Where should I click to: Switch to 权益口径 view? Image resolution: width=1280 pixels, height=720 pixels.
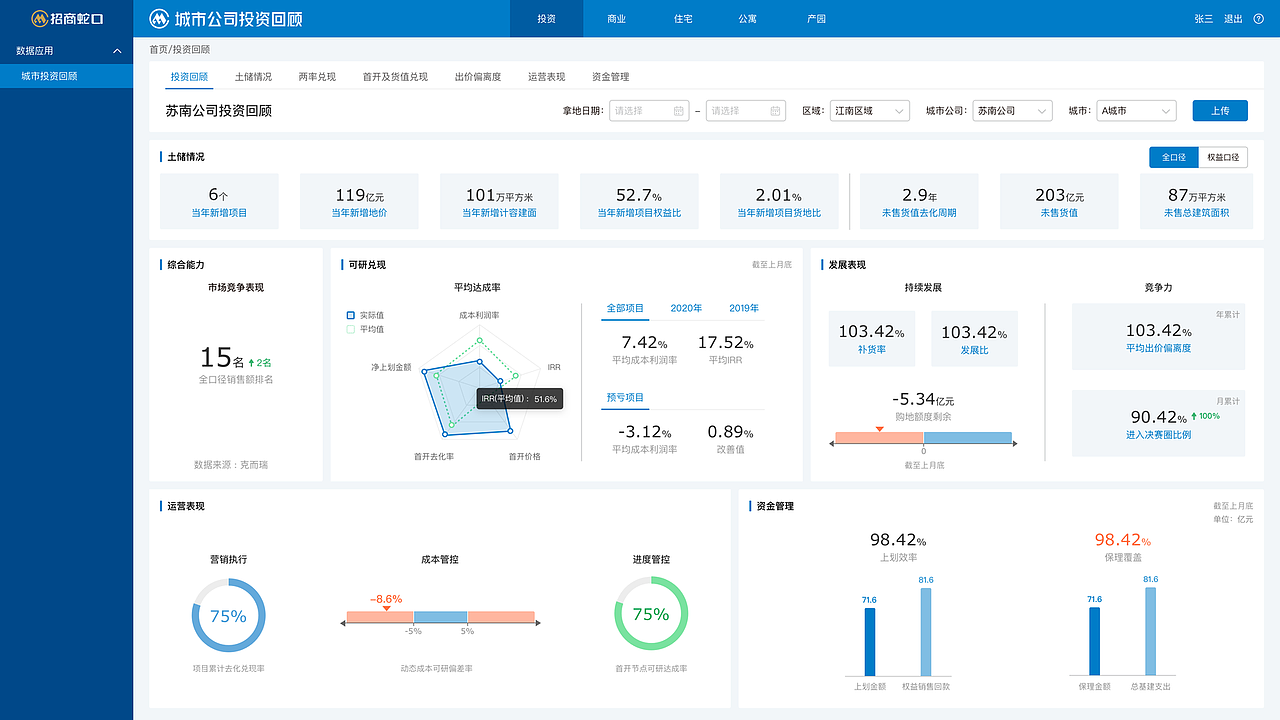pos(1222,157)
